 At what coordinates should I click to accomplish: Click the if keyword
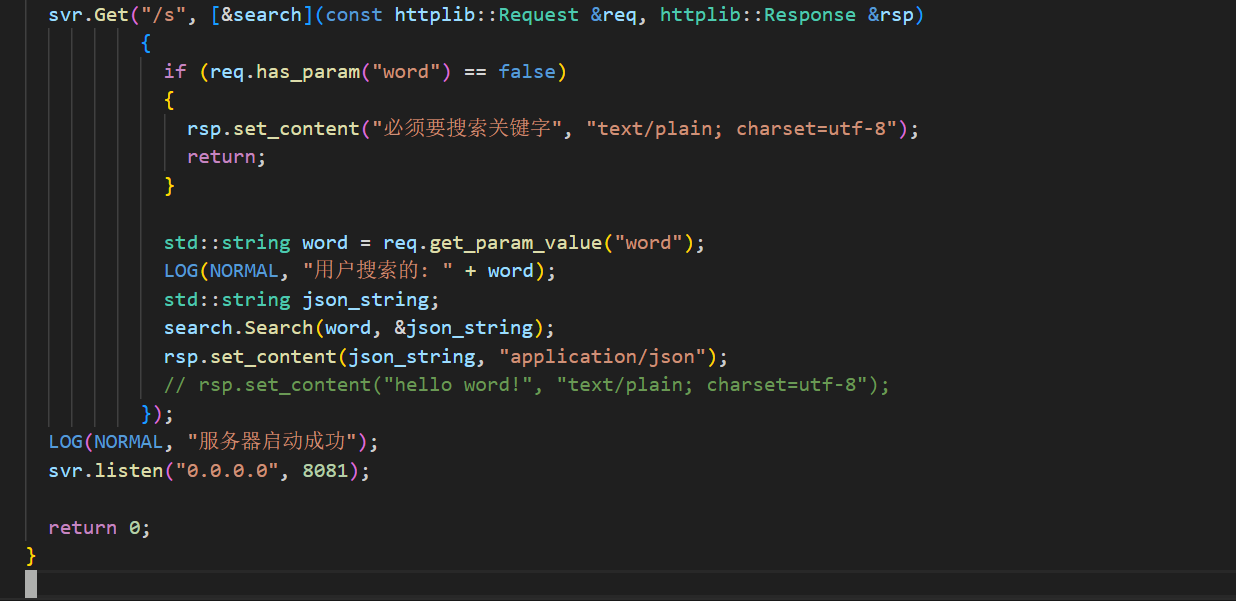point(175,71)
